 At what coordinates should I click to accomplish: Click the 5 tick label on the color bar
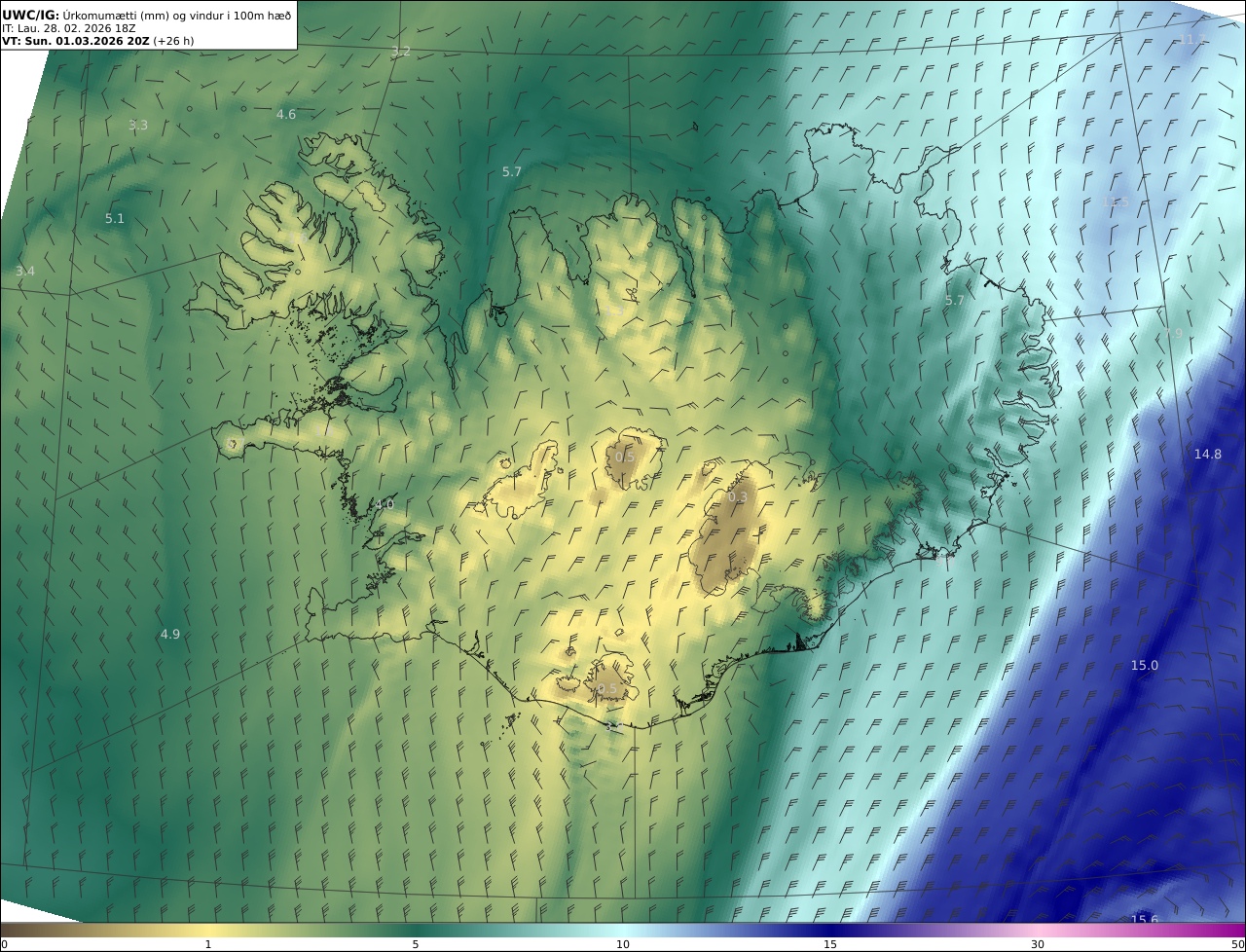click(415, 944)
